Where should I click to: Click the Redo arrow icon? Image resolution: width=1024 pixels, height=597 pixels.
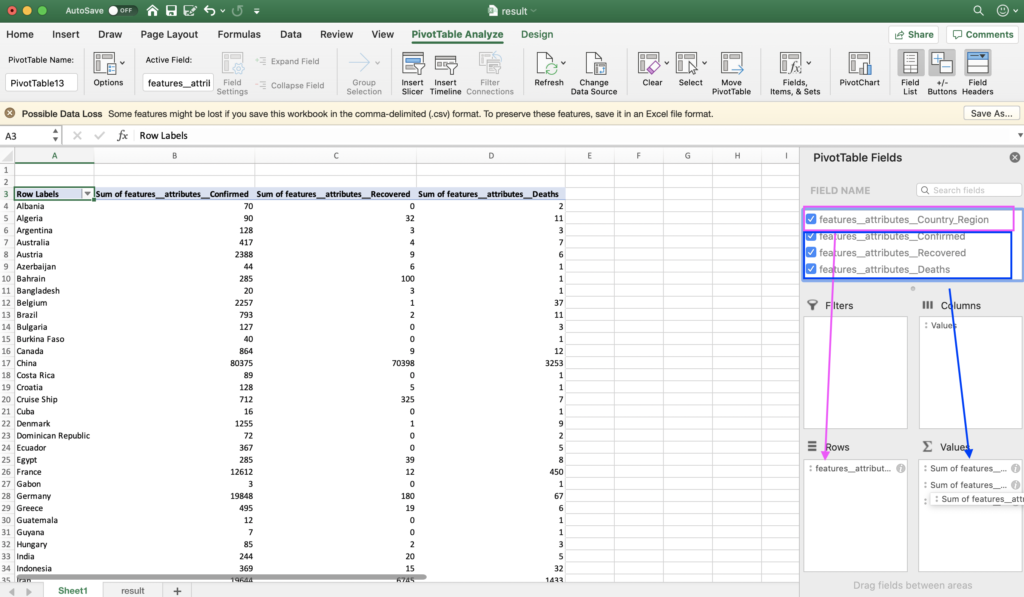238,10
